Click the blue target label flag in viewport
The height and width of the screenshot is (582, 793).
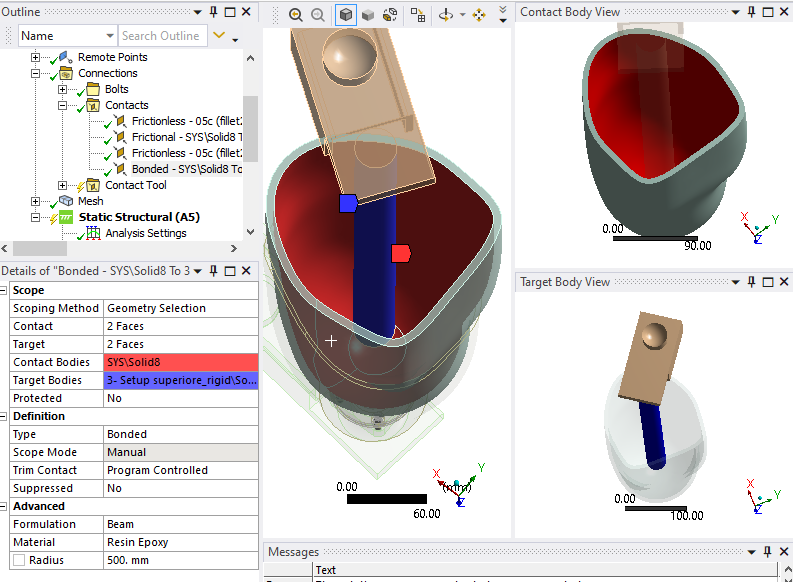348,203
